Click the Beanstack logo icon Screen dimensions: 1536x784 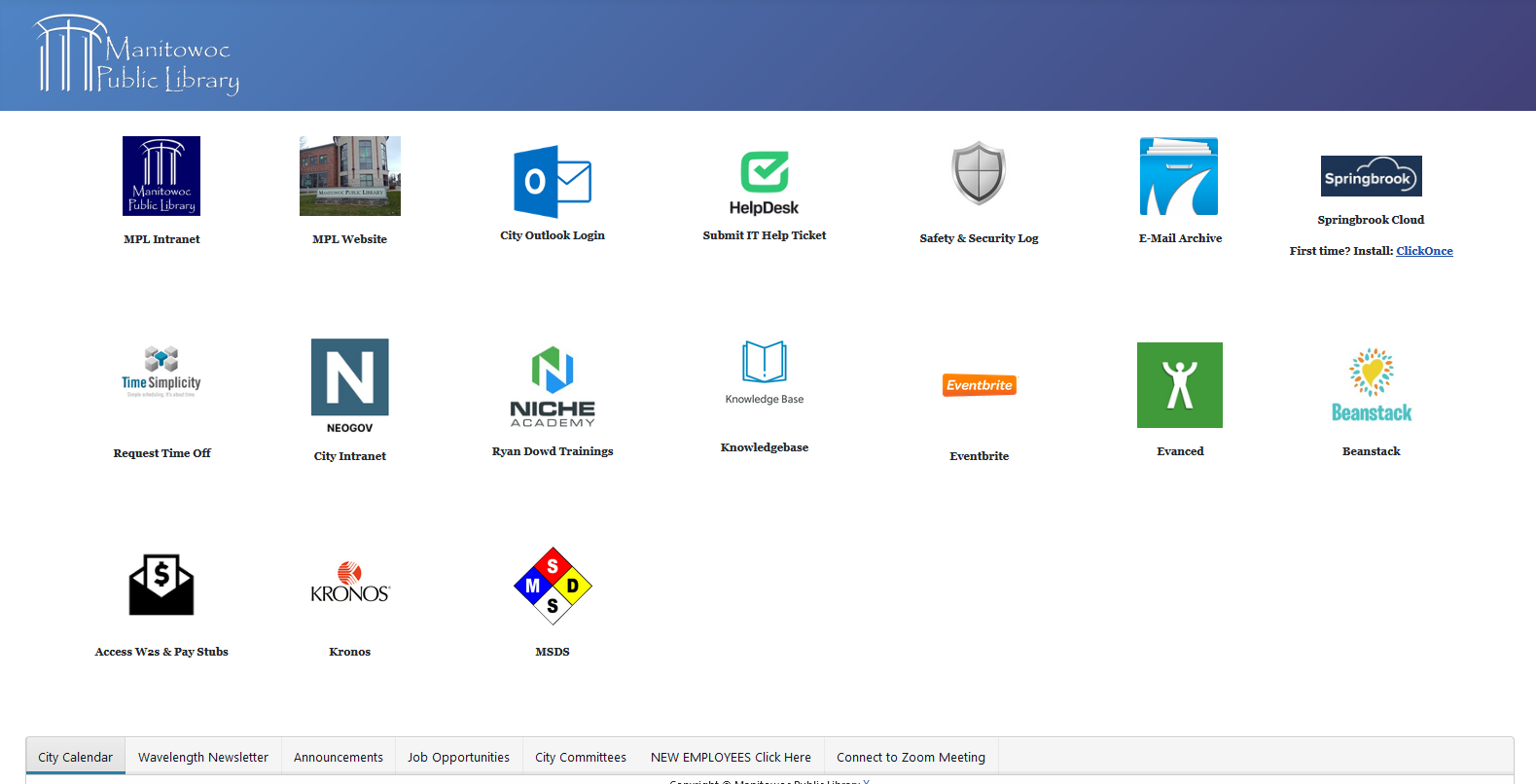click(1372, 385)
